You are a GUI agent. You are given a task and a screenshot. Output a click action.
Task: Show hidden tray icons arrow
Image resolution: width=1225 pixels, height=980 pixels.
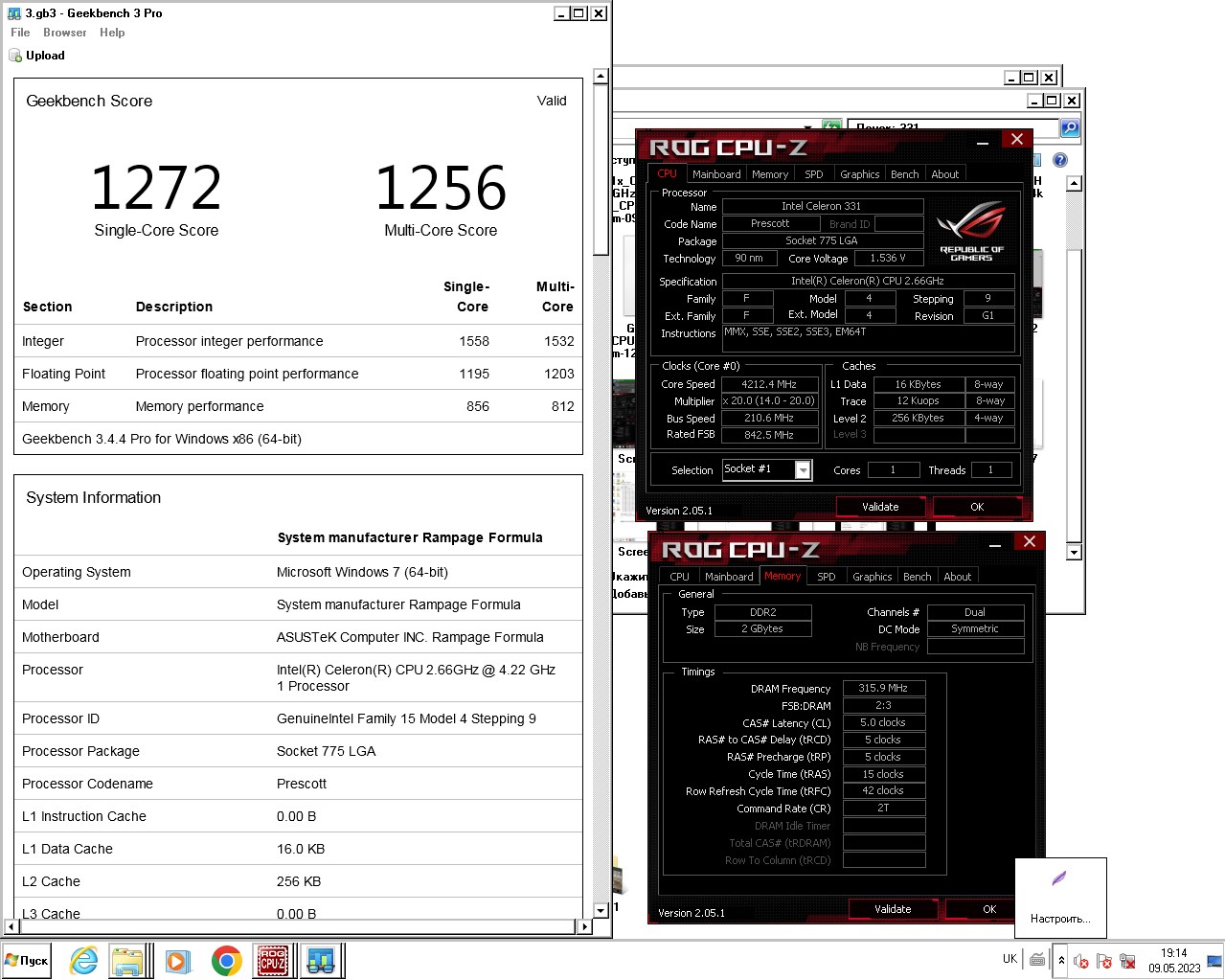point(1061,960)
